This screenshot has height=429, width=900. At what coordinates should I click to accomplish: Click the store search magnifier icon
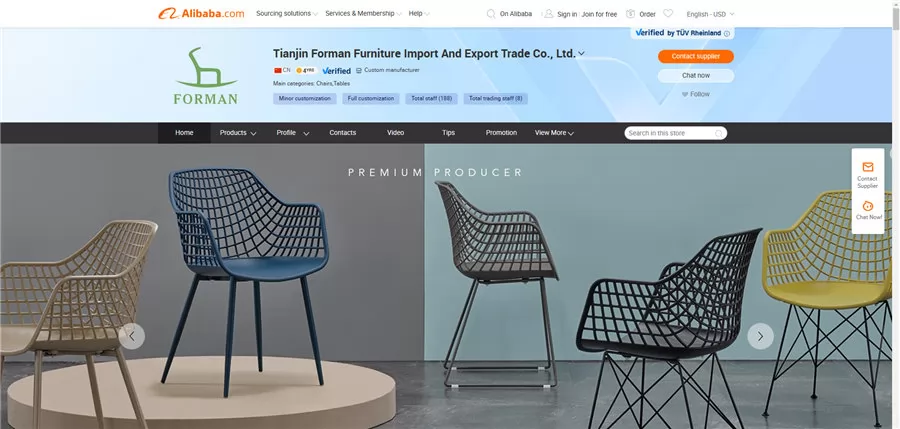click(719, 133)
